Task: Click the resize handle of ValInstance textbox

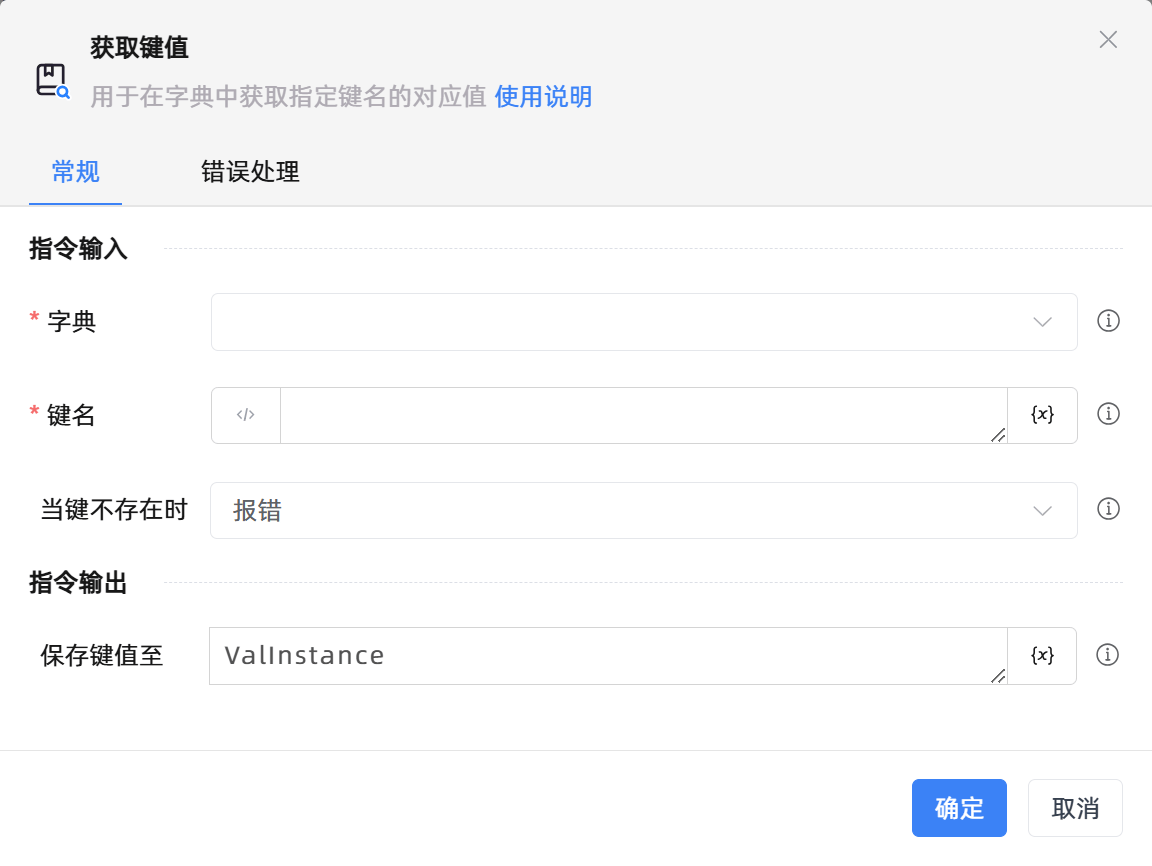Action: pos(997,676)
